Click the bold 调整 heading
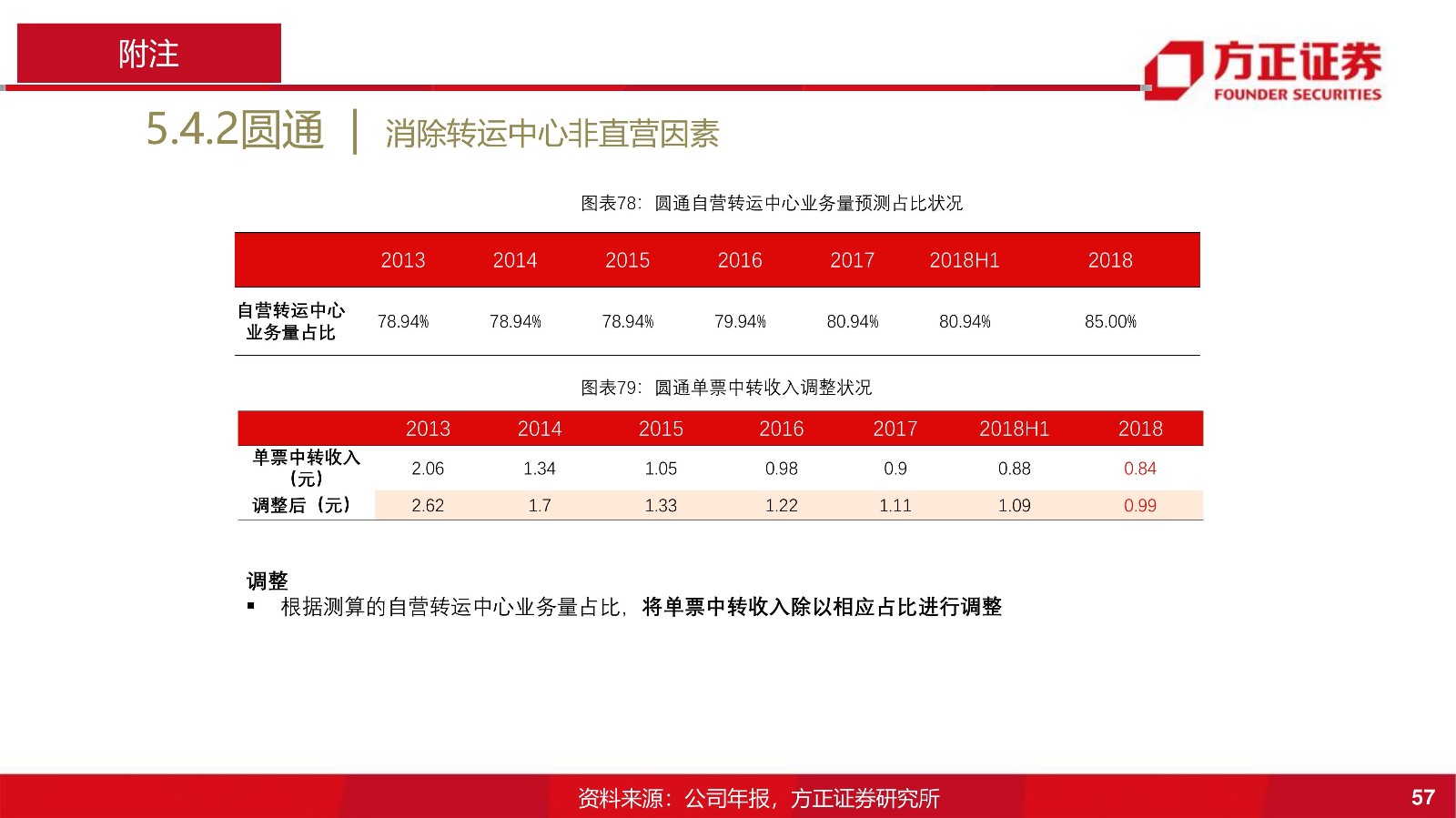Viewport: 1456px width, 818px height. (267, 581)
